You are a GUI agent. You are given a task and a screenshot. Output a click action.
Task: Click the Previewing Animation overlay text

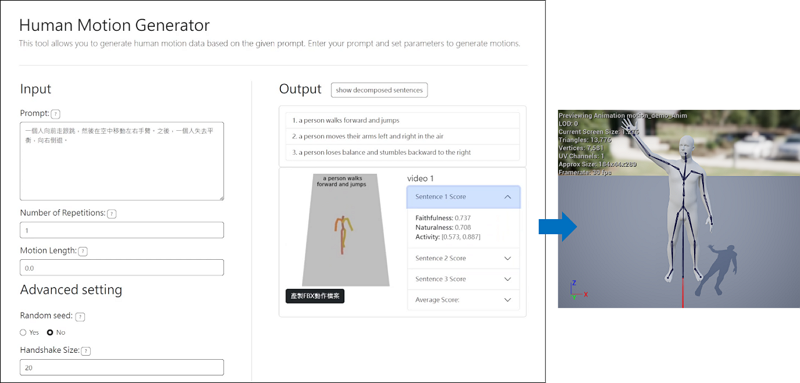(x=622, y=116)
